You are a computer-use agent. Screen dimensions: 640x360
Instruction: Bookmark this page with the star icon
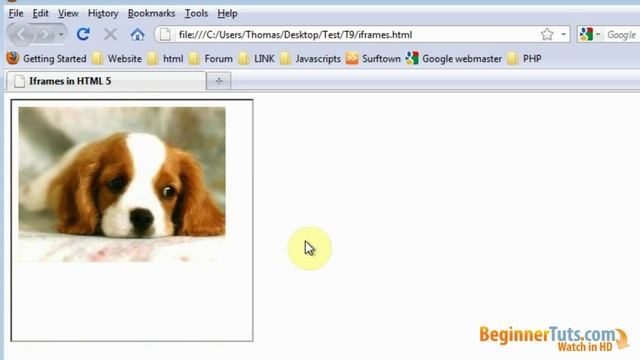click(547, 35)
